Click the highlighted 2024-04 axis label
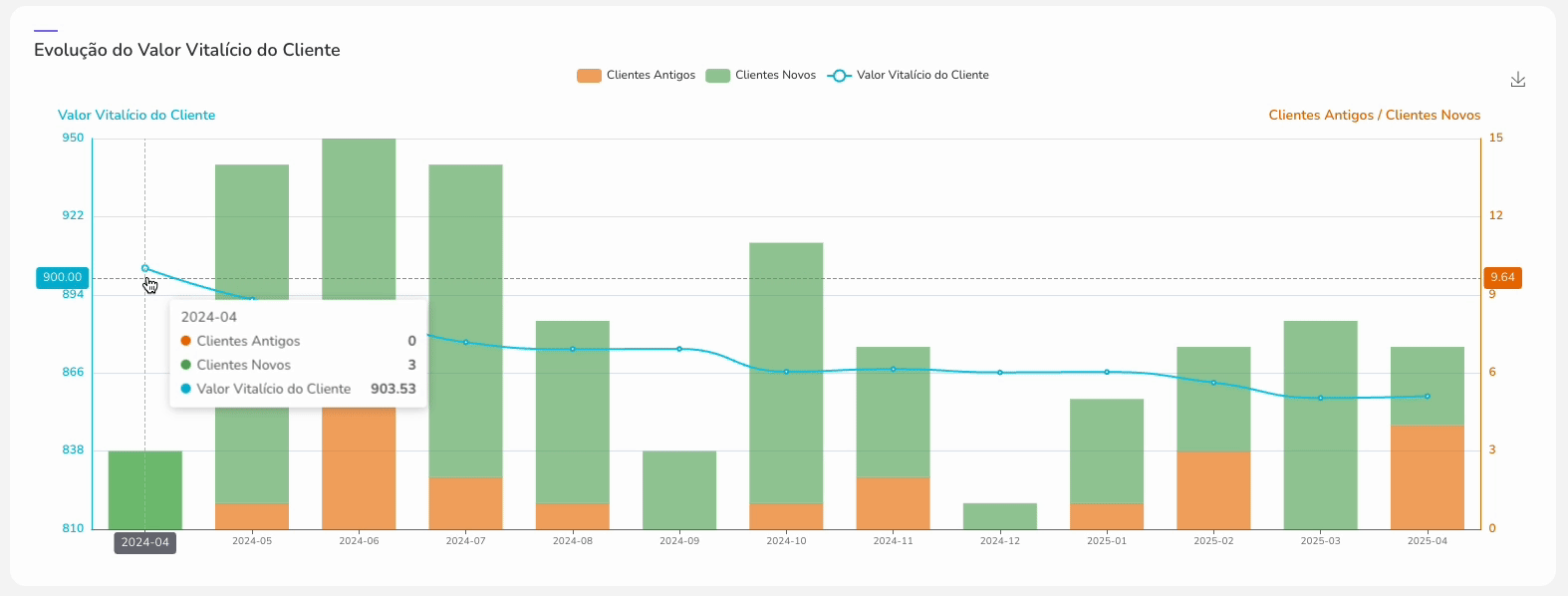The width and height of the screenshot is (1568, 596). tap(145, 543)
